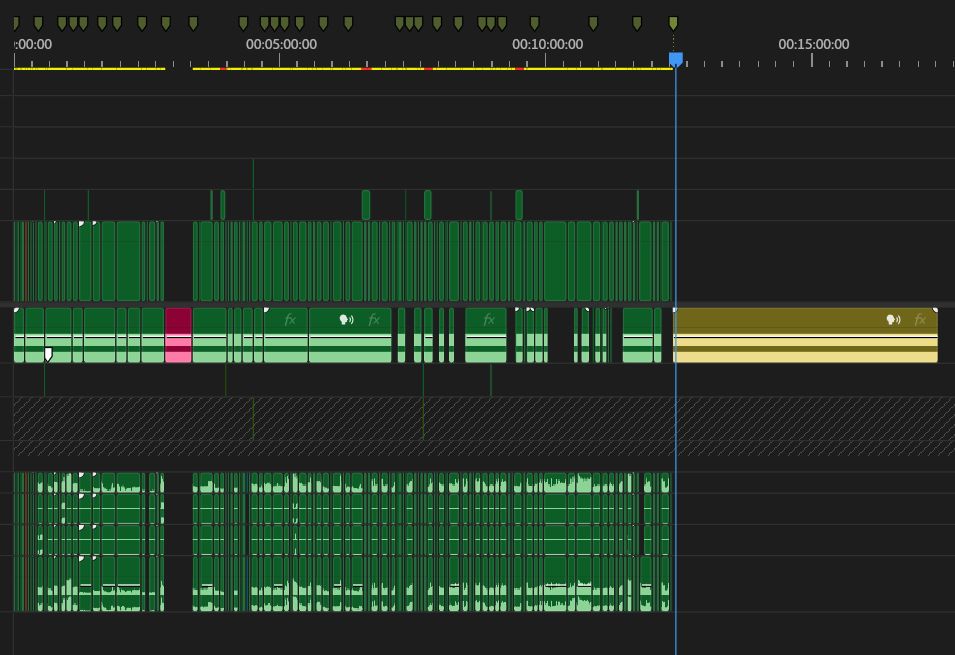Select the long yellow audio clip
The image size is (955, 655).
[x=805, y=335]
